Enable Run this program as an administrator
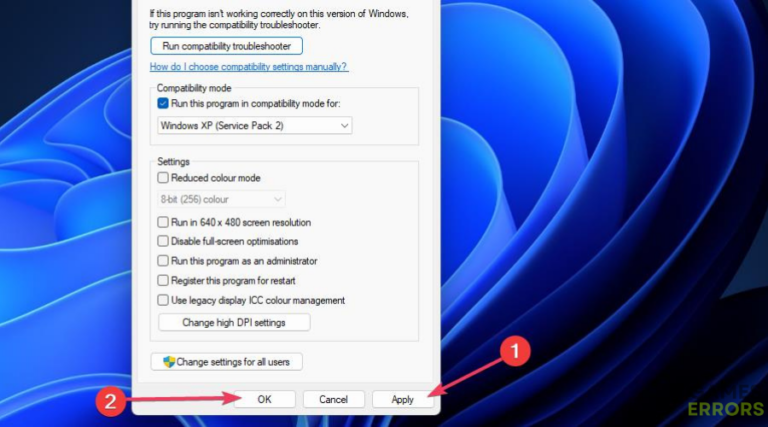 click(164, 261)
